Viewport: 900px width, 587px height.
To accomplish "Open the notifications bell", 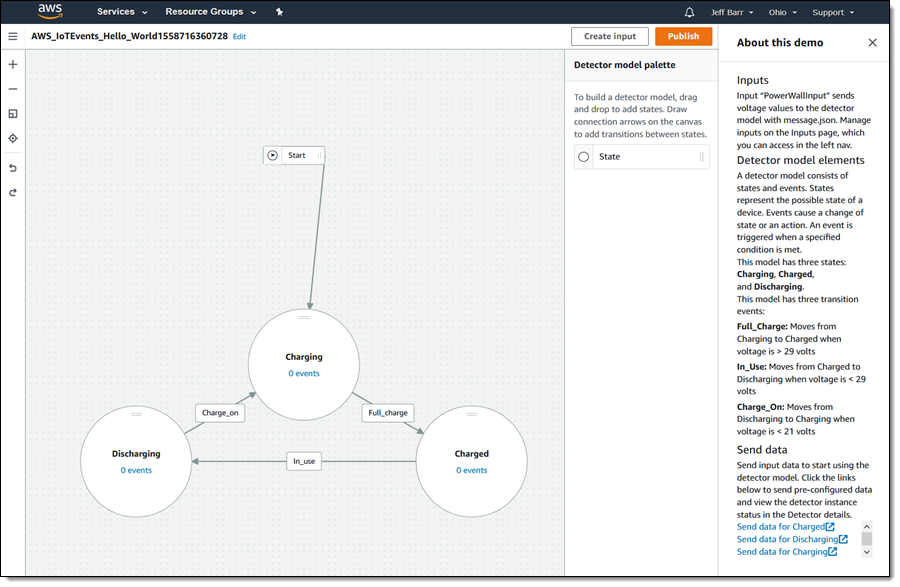I will pyautogui.click(x=689, y=12).
